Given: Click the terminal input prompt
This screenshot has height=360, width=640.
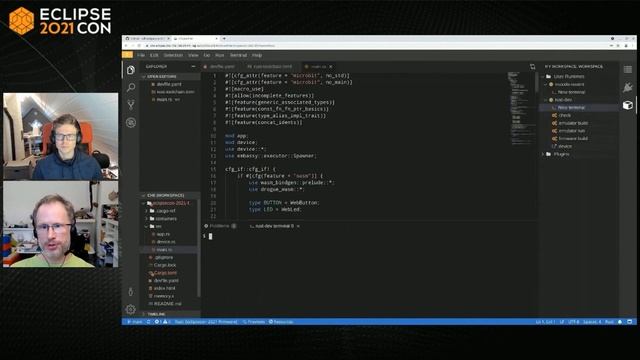Looking at the screenshot, I should pos(210,236).
